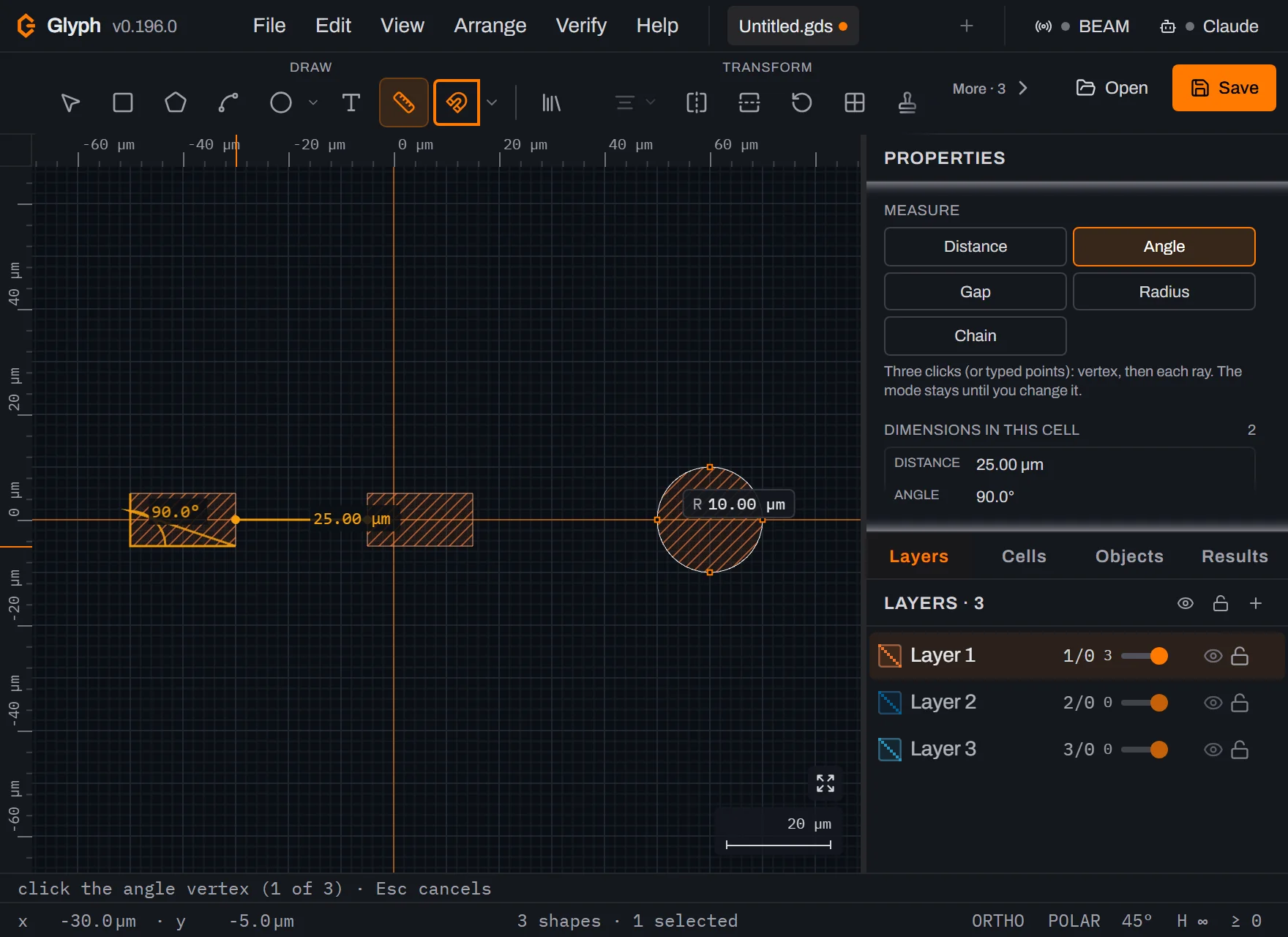Toggle visibility of Layer 1
The height and width of the screenshot is (937, 1288).
coord(1213,656)
